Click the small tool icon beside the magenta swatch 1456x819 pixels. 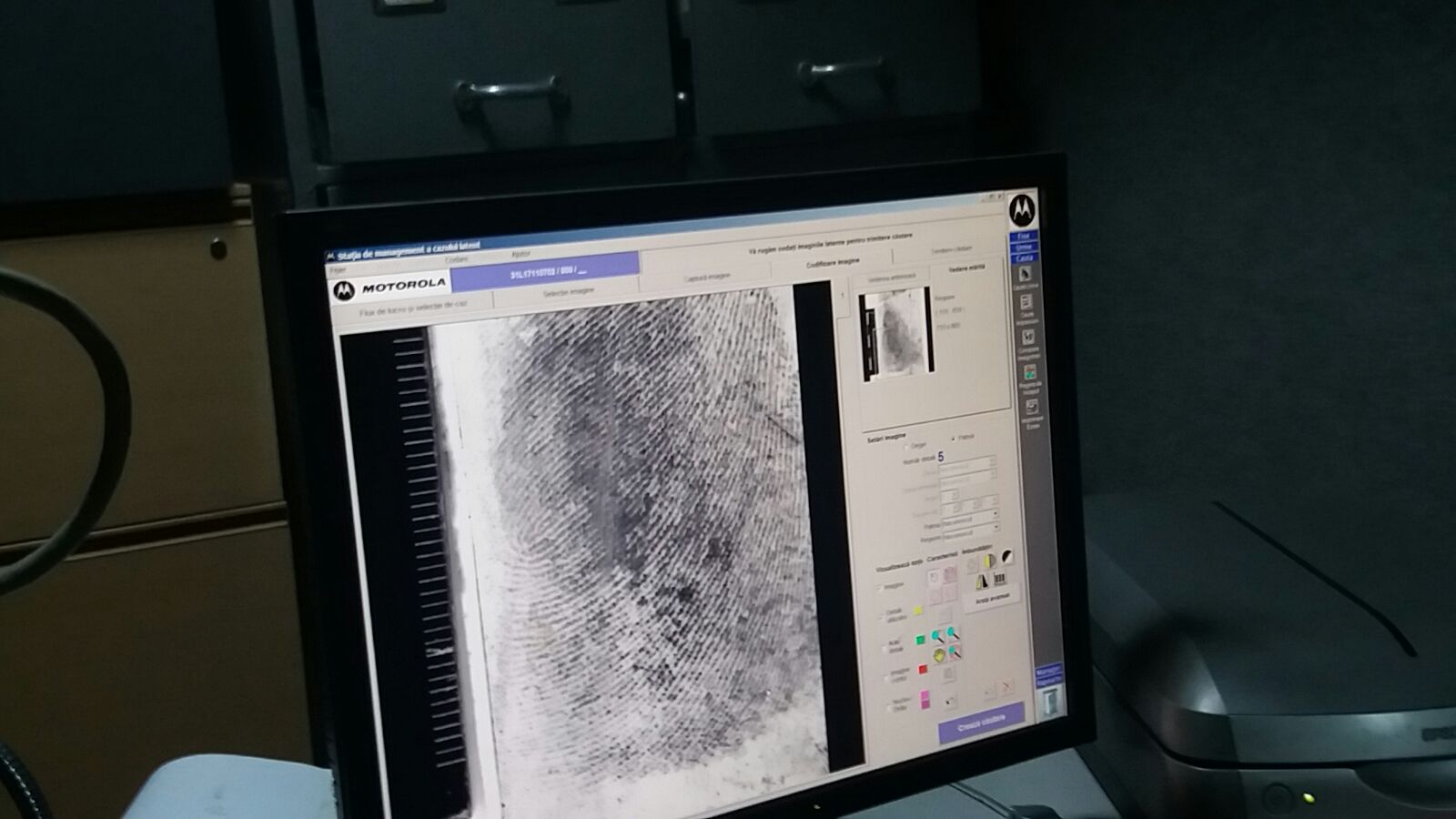(950, 701)
